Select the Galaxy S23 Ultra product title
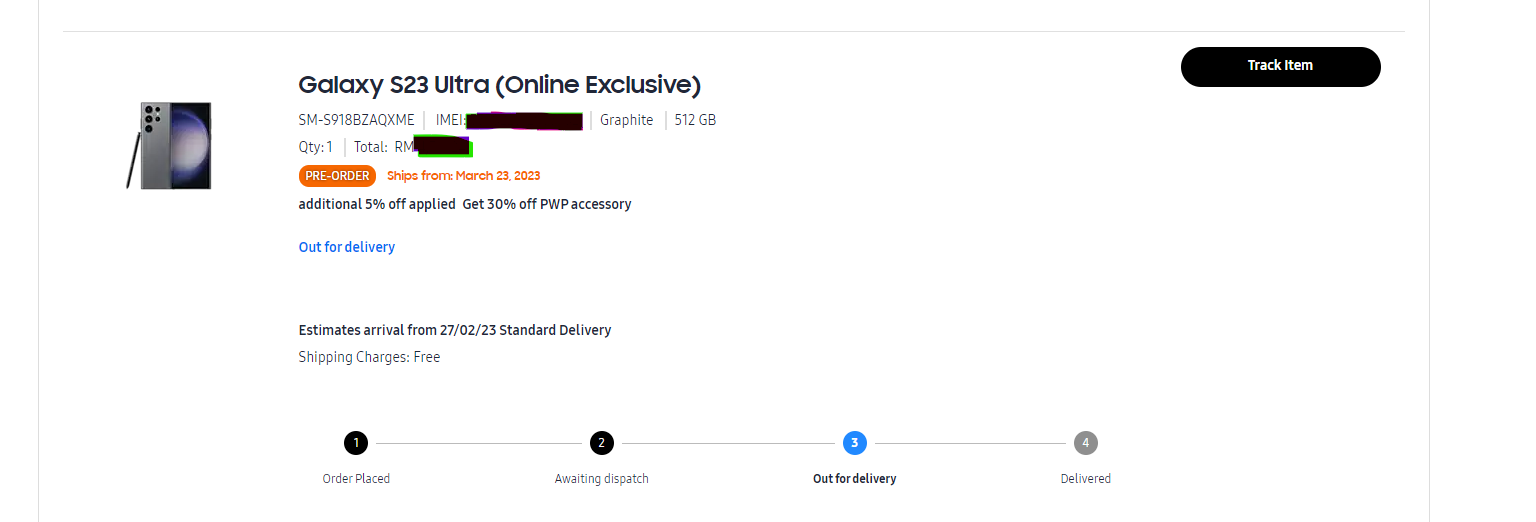1536x522 pixels. point(500,84)
